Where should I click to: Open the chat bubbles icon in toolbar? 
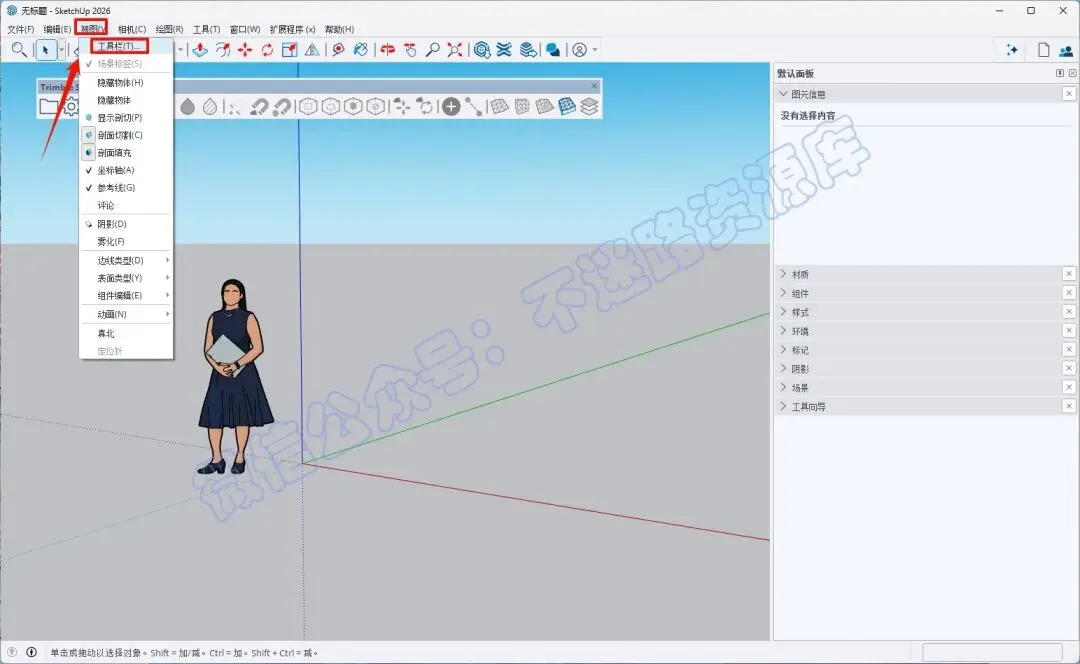point(552,50)
